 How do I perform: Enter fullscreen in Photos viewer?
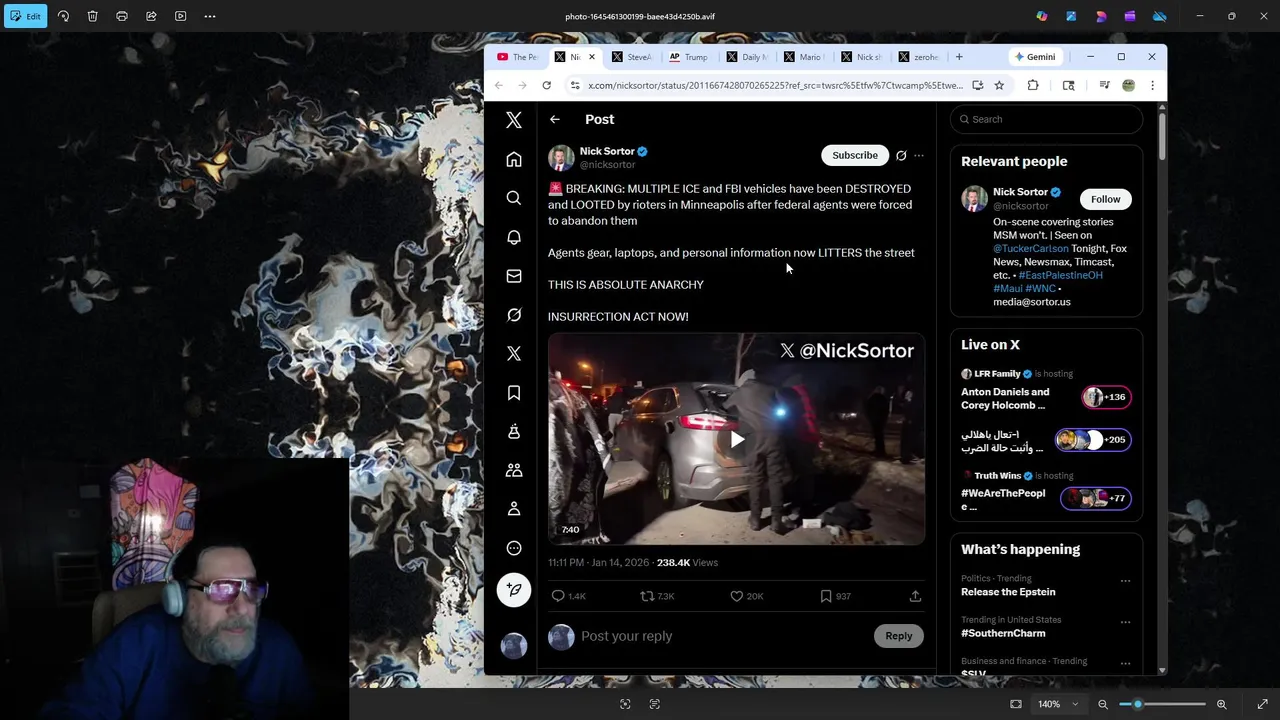[1262, 704]
